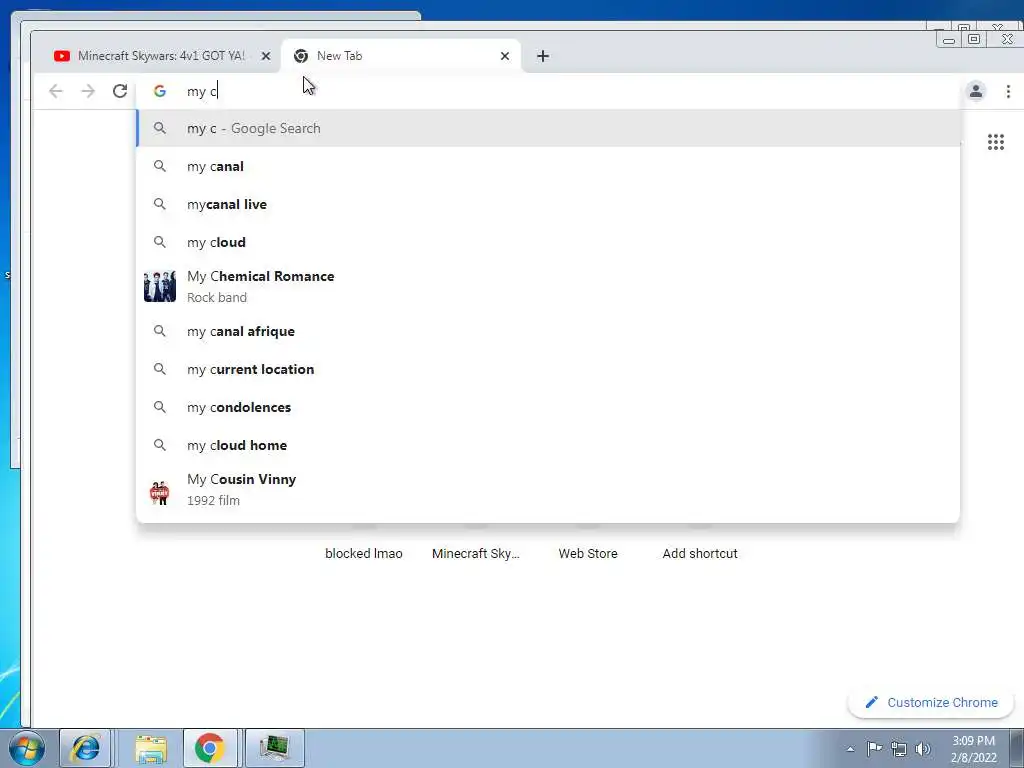Click the Customize Chrome button
1024x768 pixels.
coord(931,703)
